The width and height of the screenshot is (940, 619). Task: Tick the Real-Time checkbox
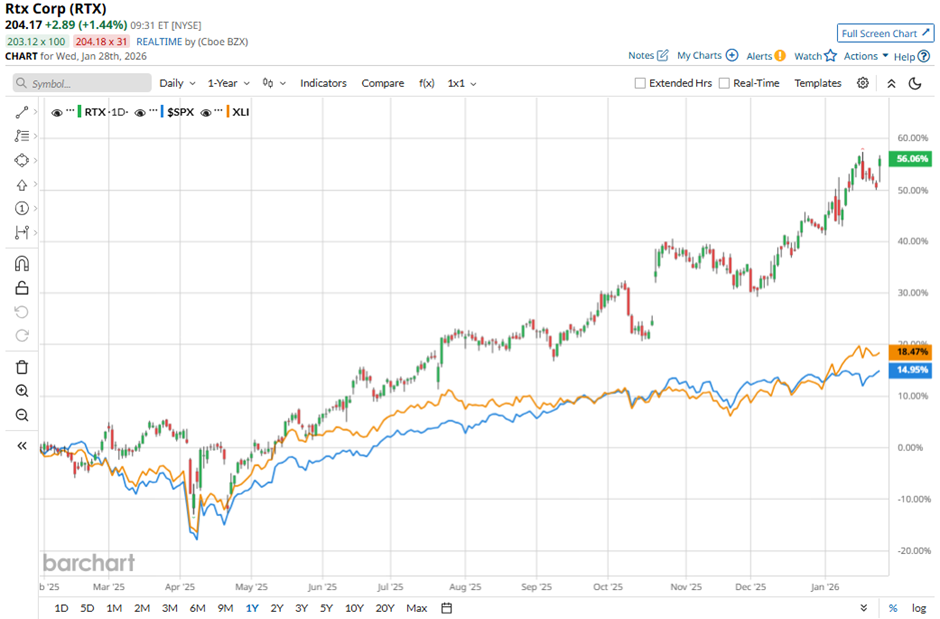[724, 84]
